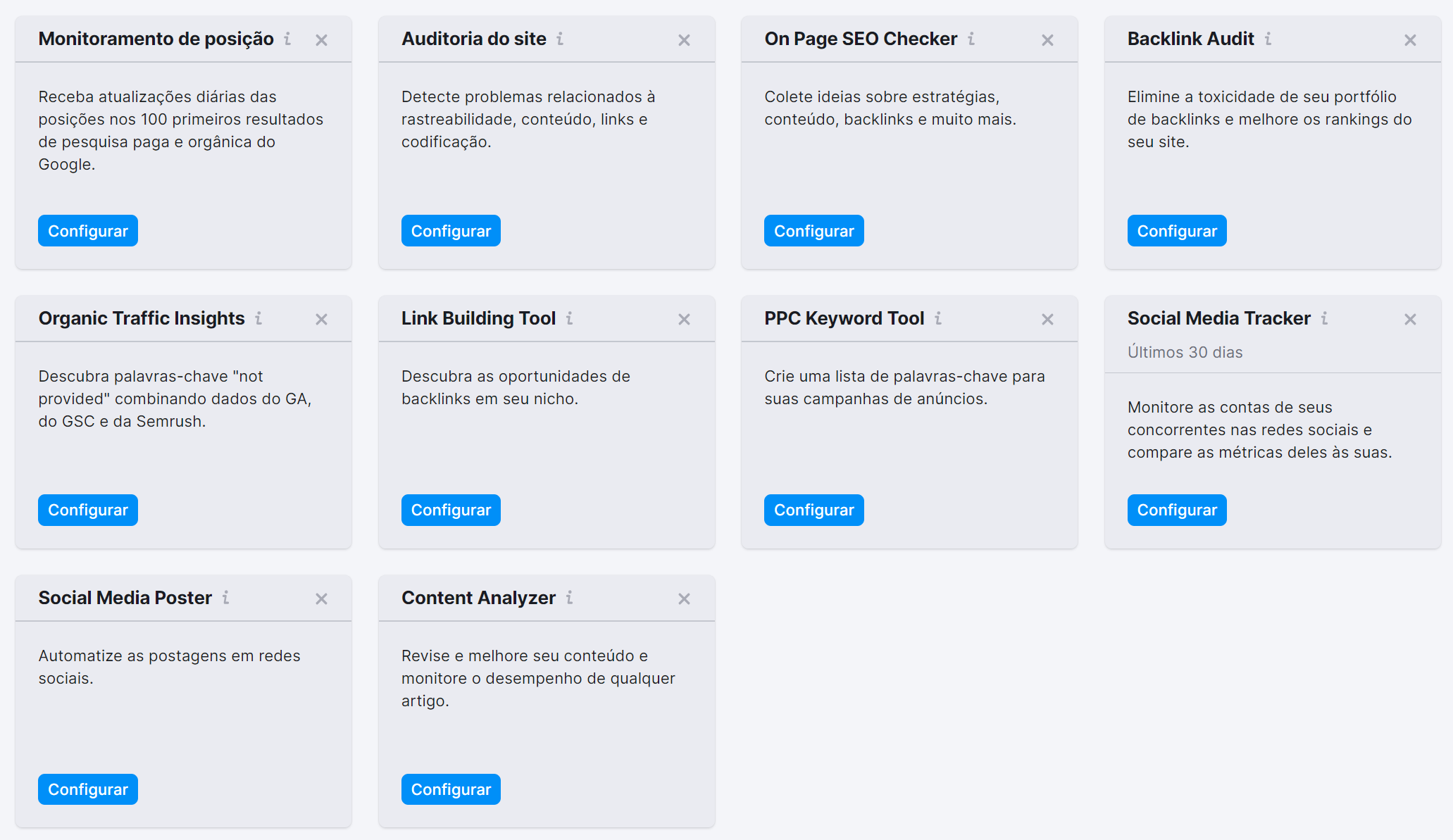The image size is (1453, 840).
Task: Configure Organic Traffic Insights
Action: tap(87, 510)
